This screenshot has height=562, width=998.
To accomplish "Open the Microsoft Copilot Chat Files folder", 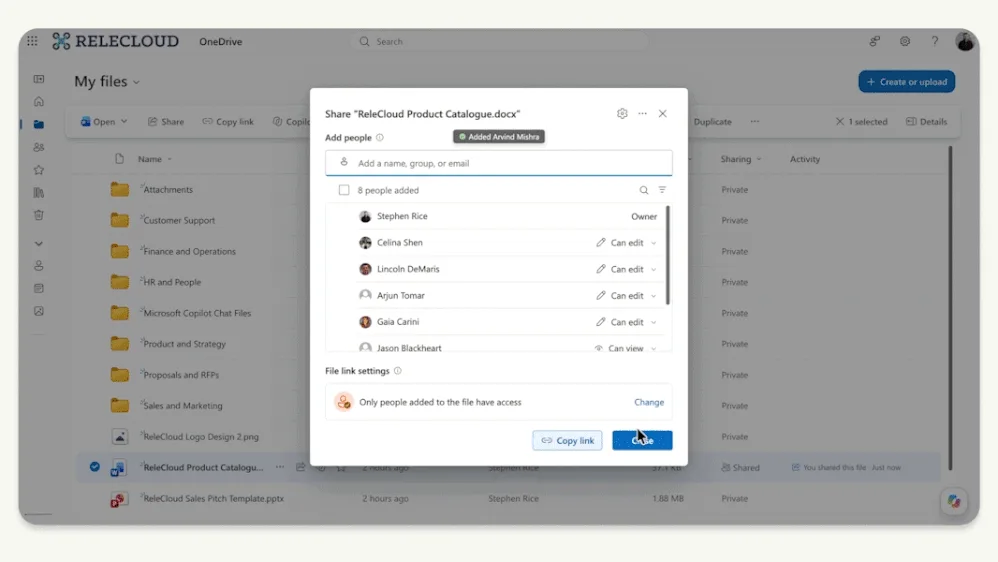I will click(x=197, y=313).
